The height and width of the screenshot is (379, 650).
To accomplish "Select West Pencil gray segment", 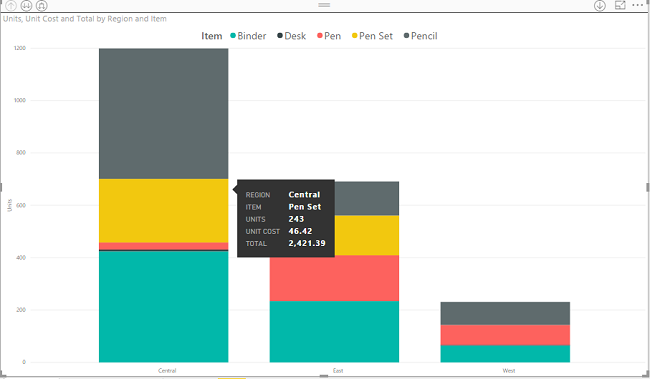I will 505,313.
